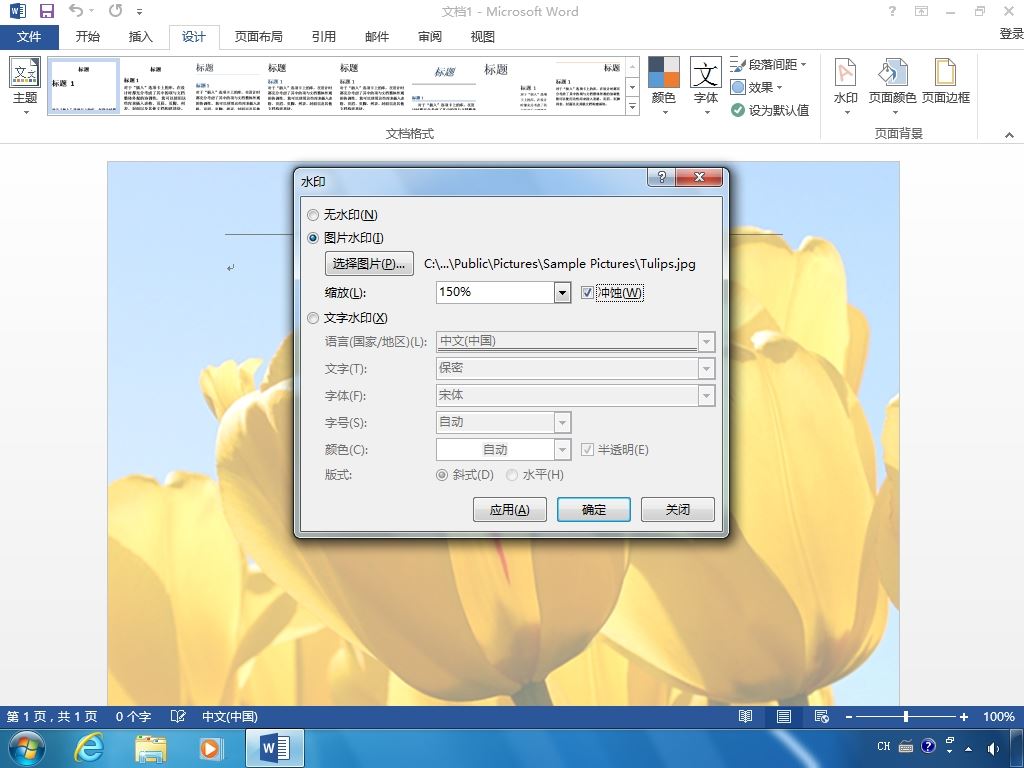Switch to the Mailings (邮件) tab
Image resolution: width=1024 pixels, height=768 pixels.
pyautogui.click(x=377, y=37)
